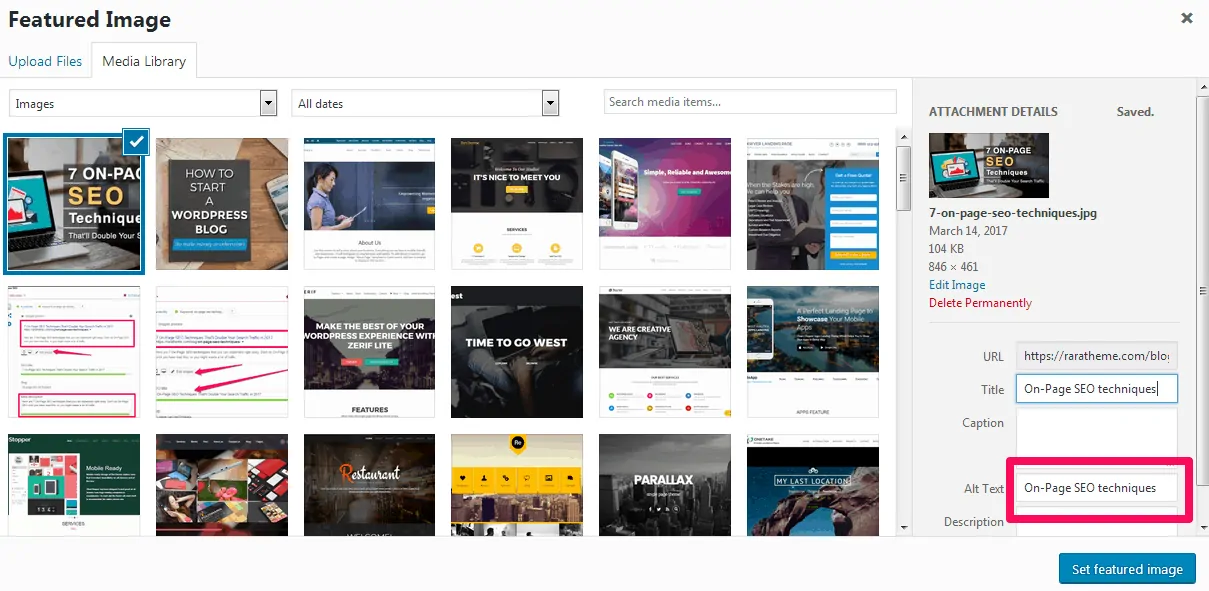Image resolution: width=1209 pixels, height=591 pixels.
Task: Select the Stopper Mobile Ready thumbnail
Action: (74, 484)
